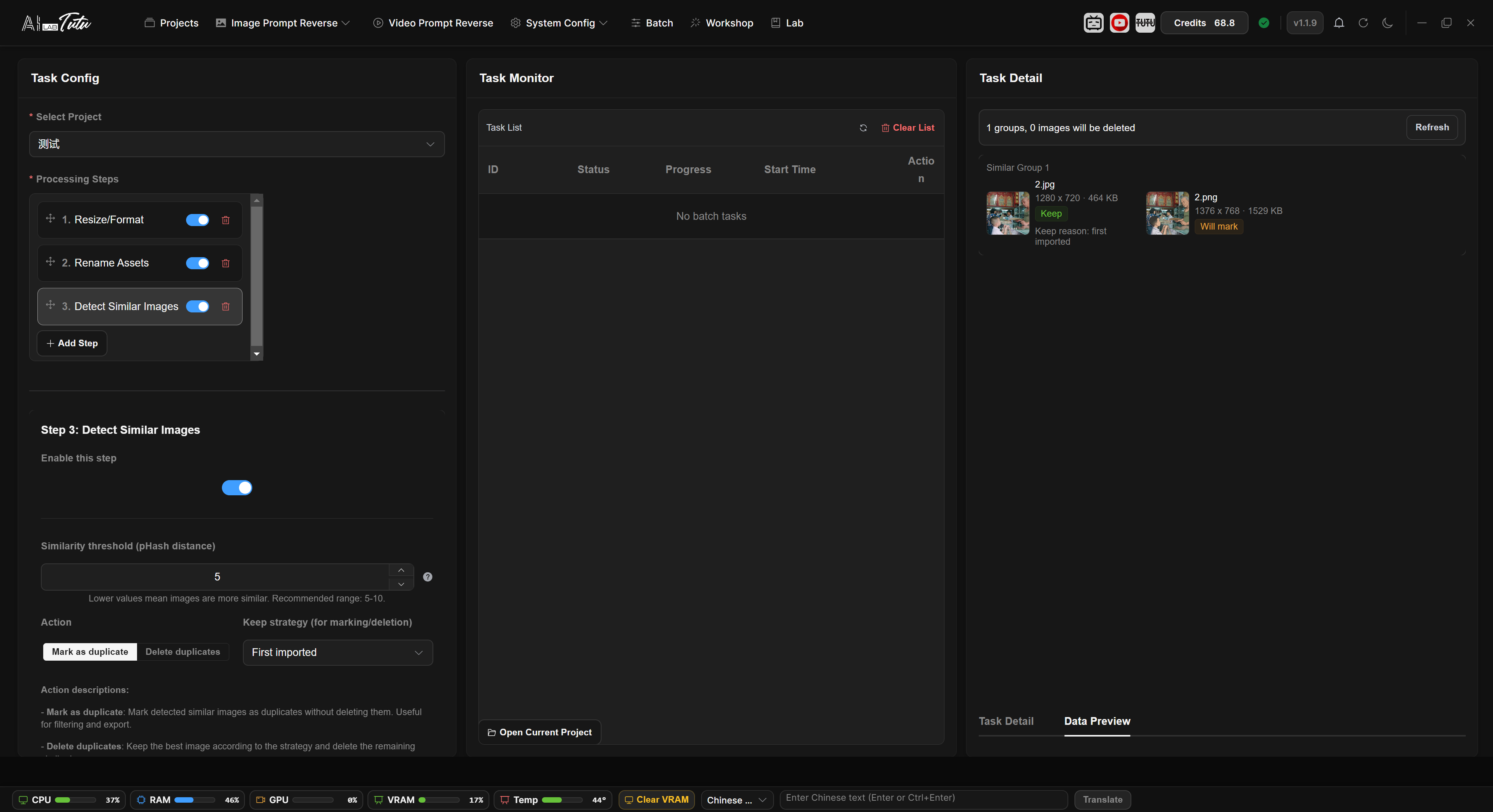1493x812 pixels.
Task: Delete the Resize/Format step
Action: coord(225,220)
